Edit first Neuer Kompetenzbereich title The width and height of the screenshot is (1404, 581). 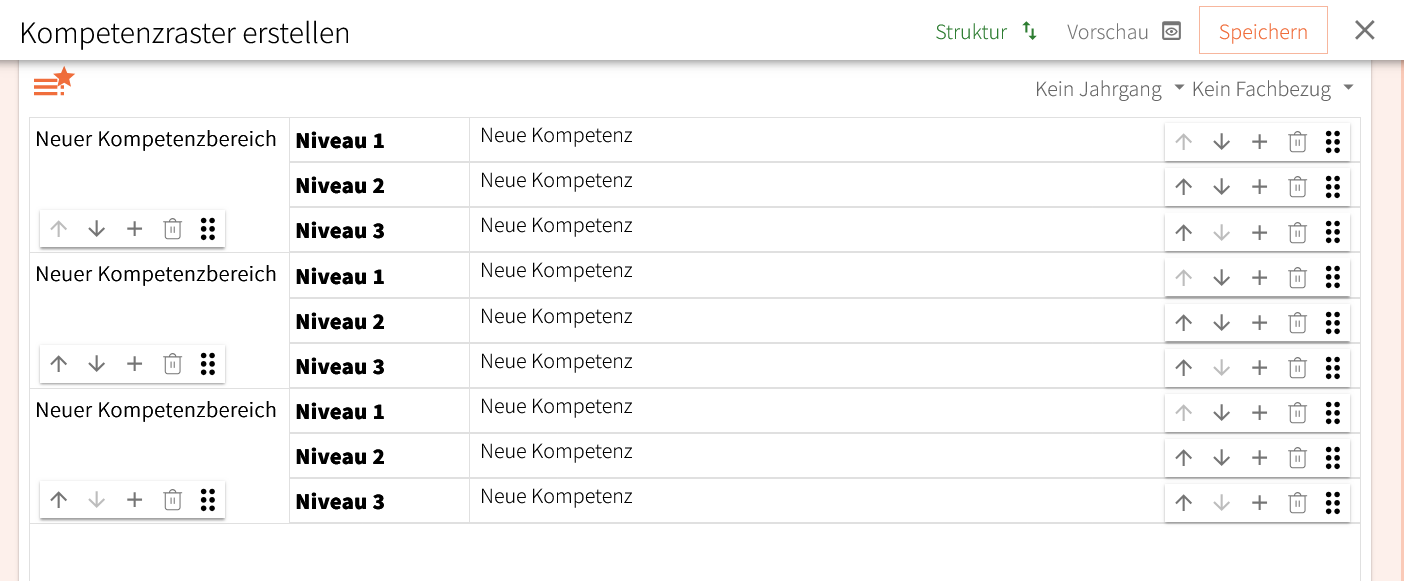click(x=156, y=139)
